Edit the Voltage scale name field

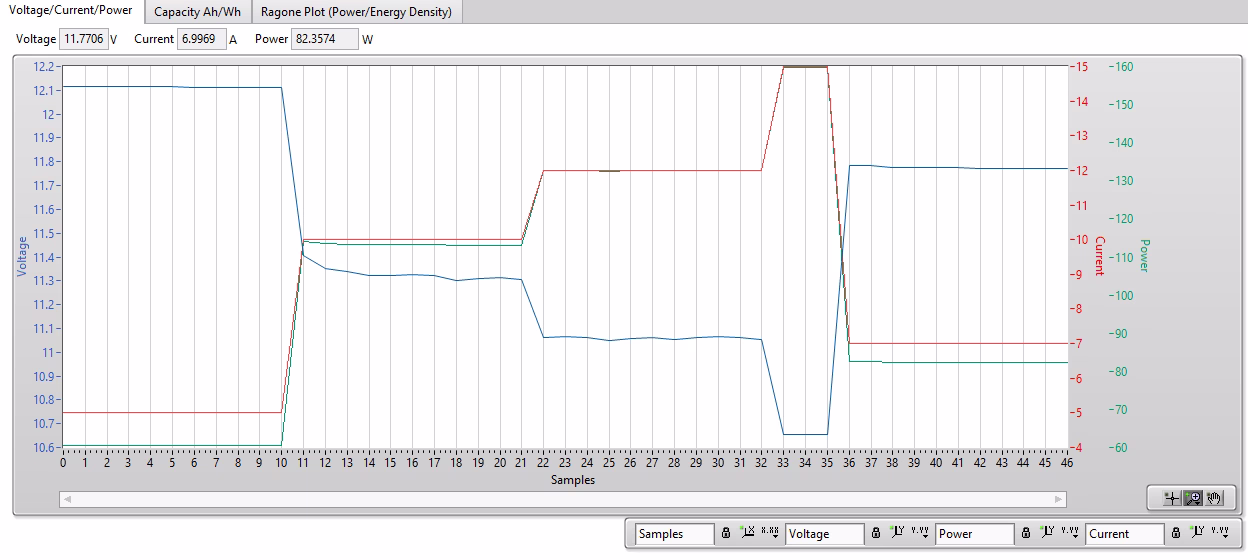pyautogui.click(x=825, y=533)
